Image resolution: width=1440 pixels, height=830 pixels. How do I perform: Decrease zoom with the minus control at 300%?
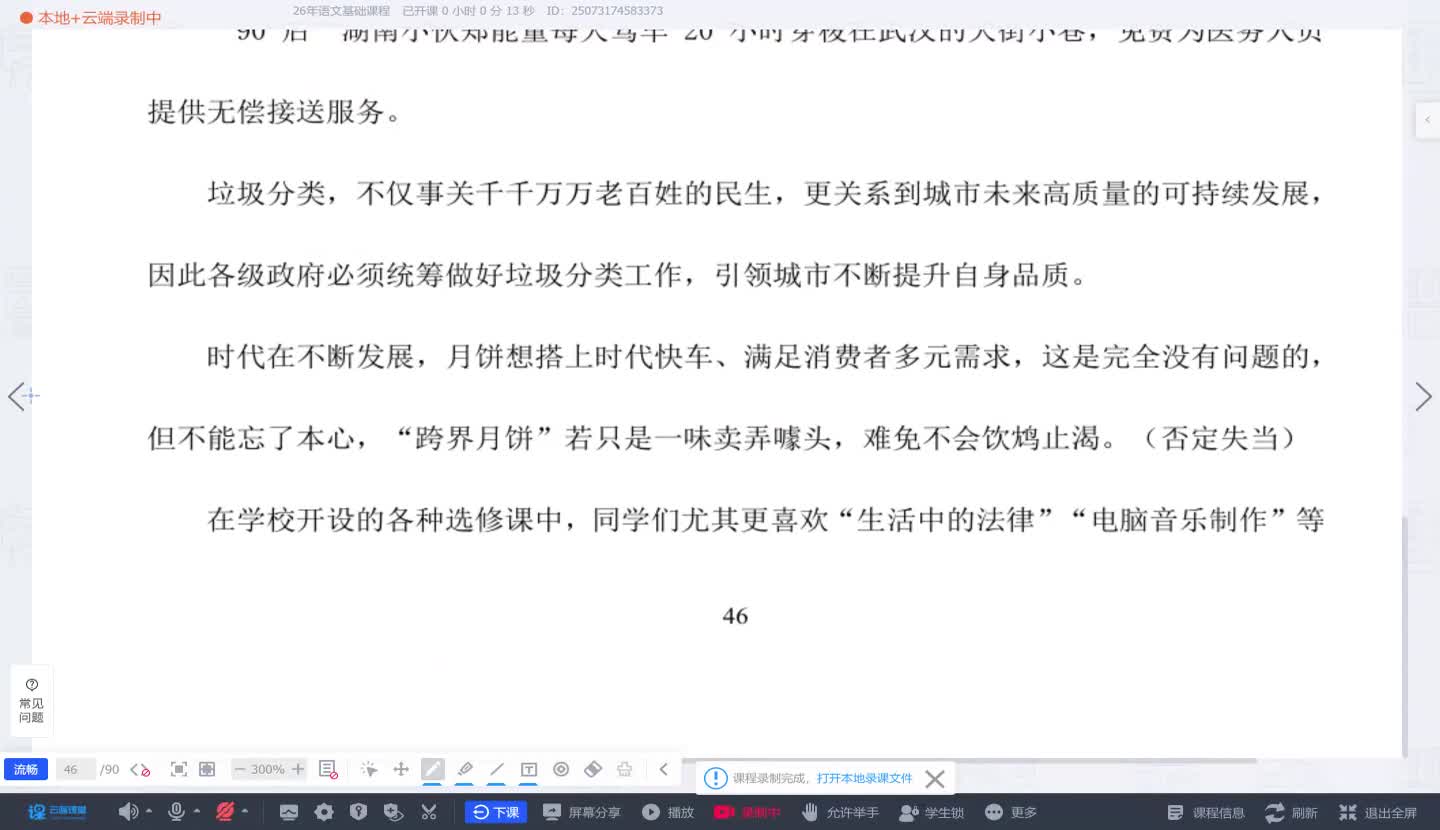pos(240,768)
